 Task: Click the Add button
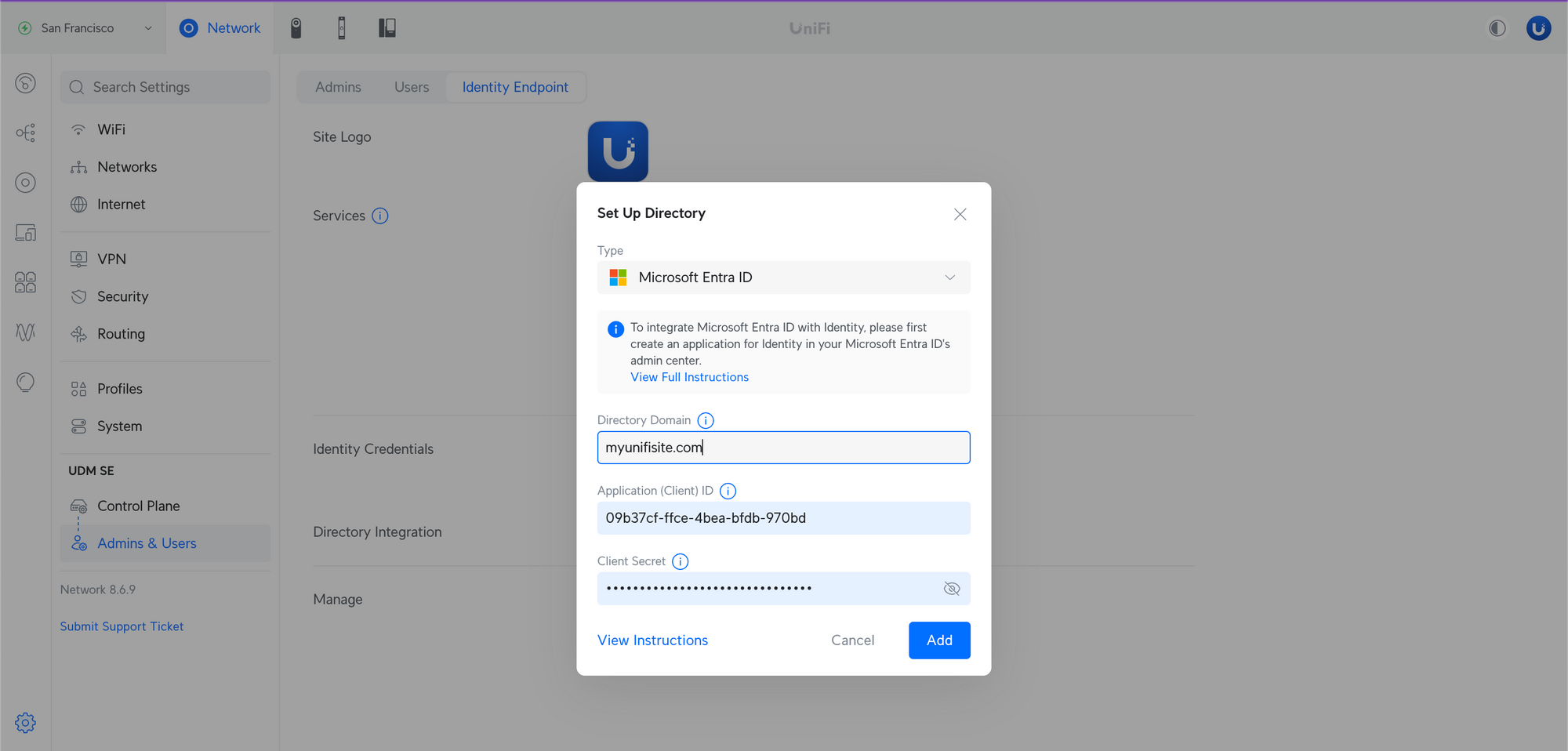tap(938, 640)
